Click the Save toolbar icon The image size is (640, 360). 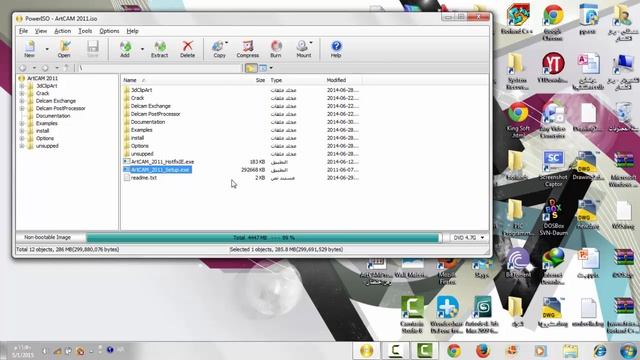coord(93,49)
